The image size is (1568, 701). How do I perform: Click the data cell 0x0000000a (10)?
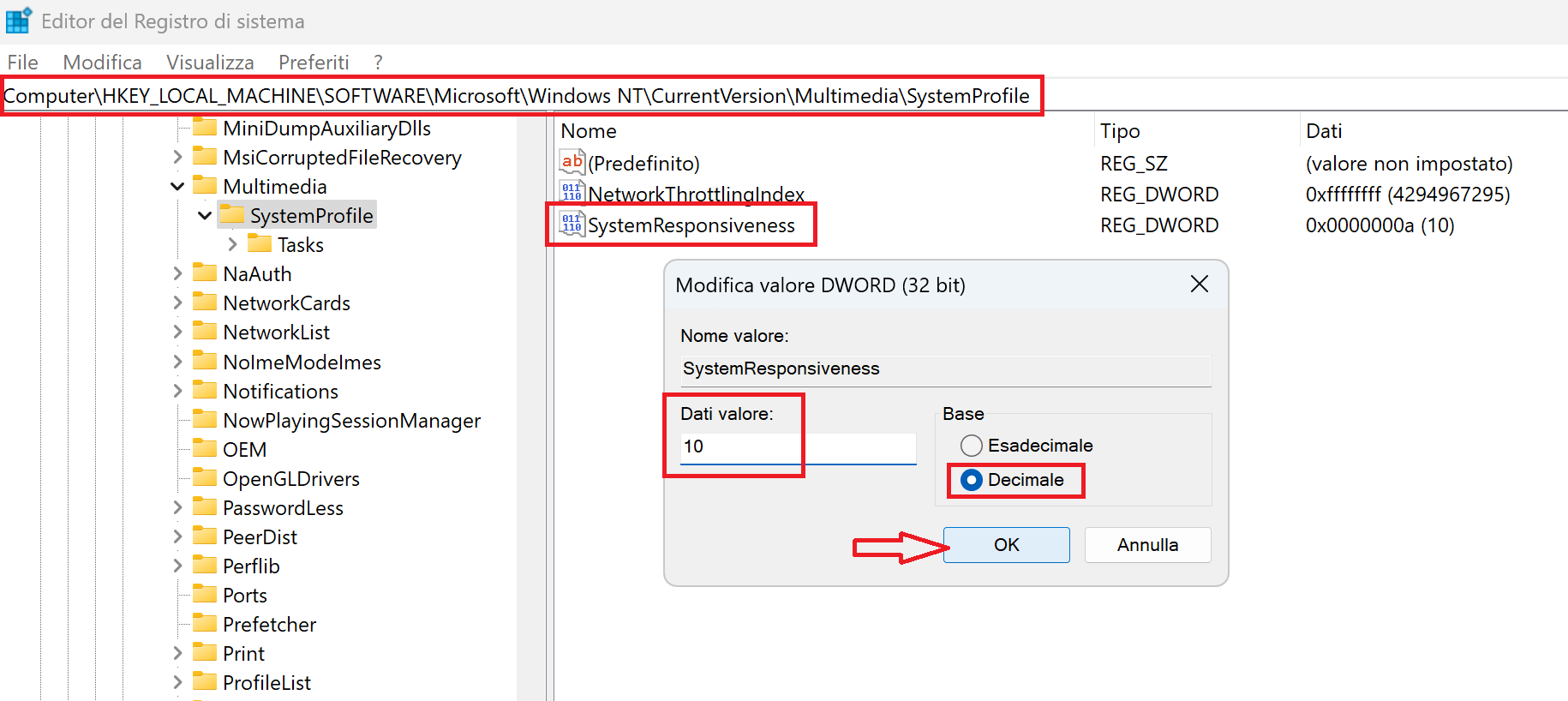(1380, 225)
